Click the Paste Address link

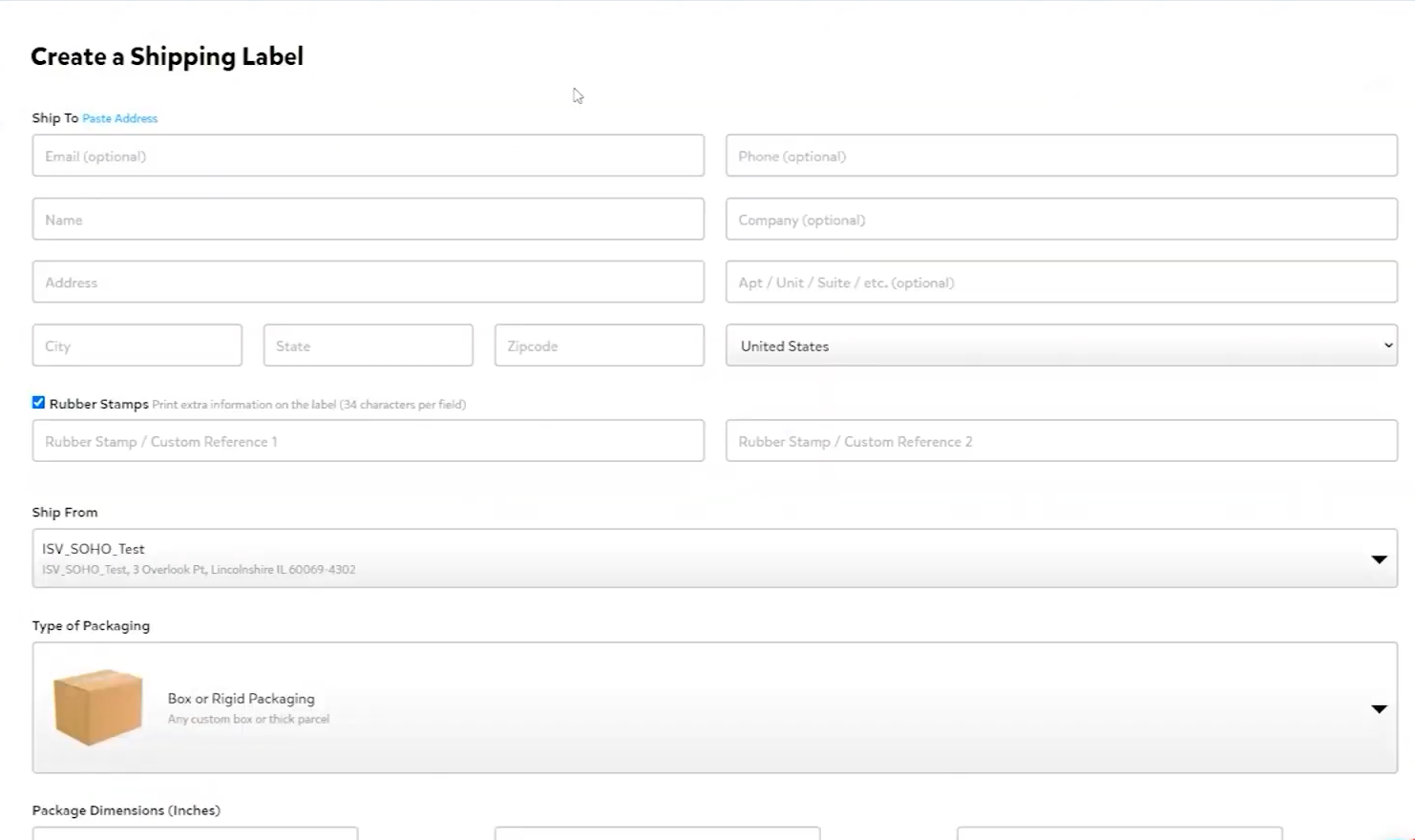click(119, 118)
